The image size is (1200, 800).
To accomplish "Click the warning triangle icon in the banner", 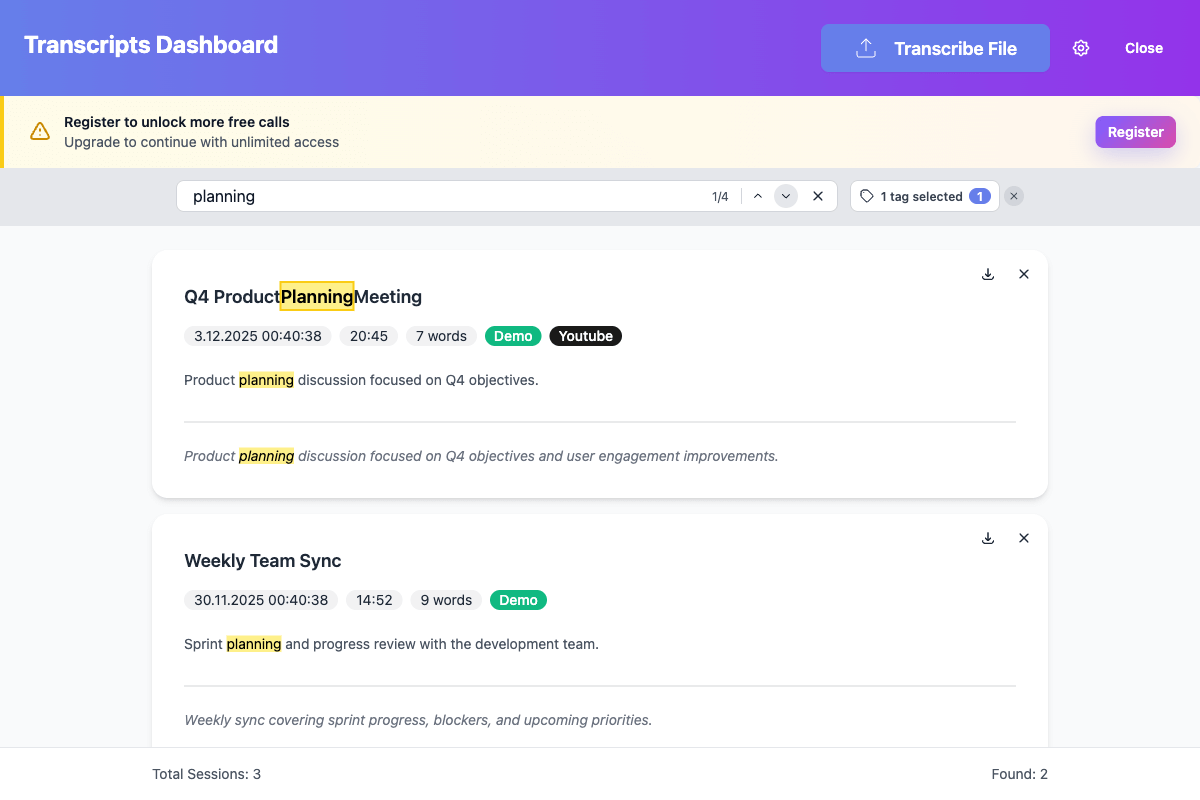I will (x=39, y=131).
